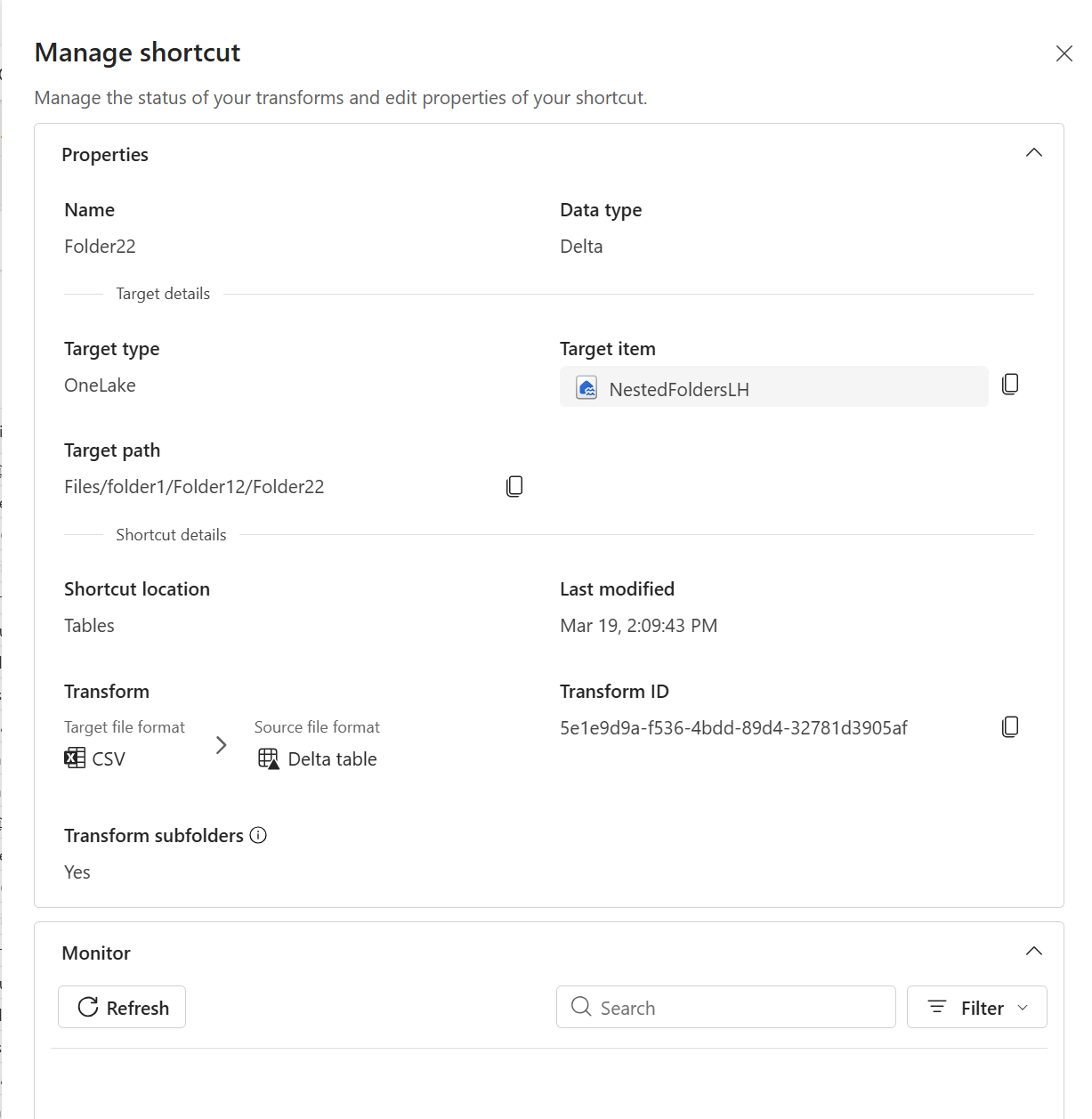Copy the NestedFoldersLH target item name

tap(1011, 384)
